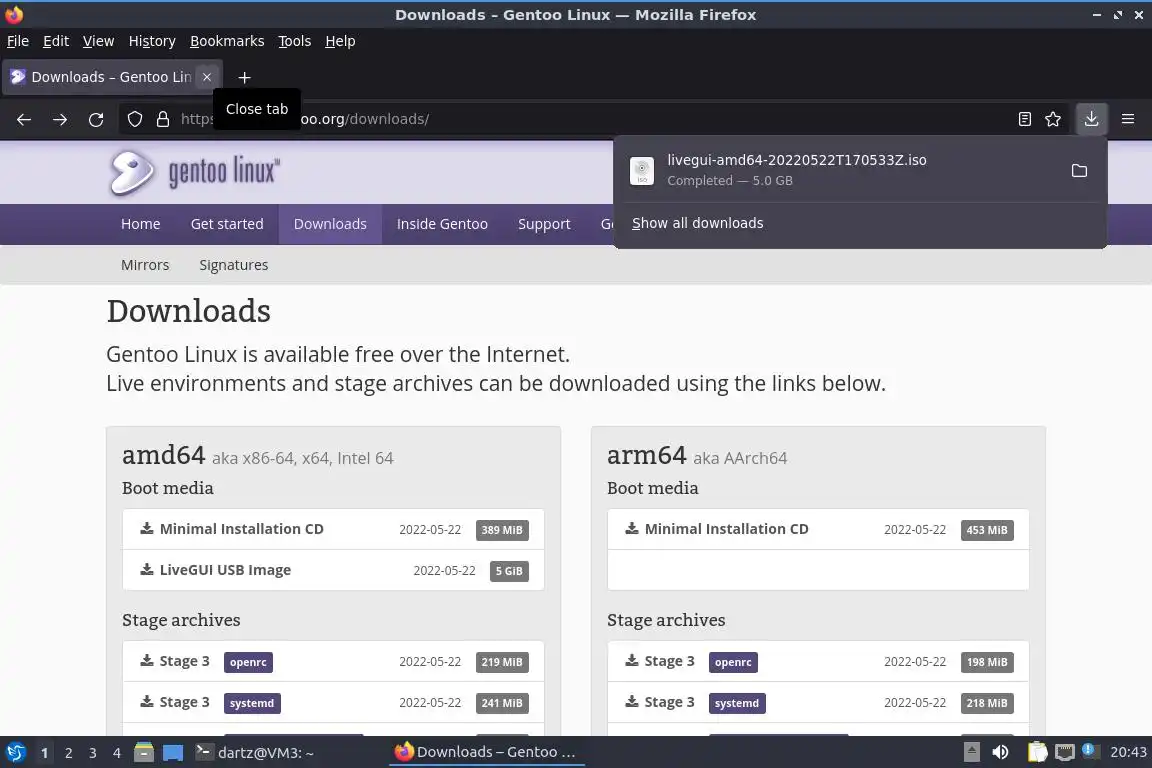Open clipboard manager tray icon

[x=1037, y=753]
